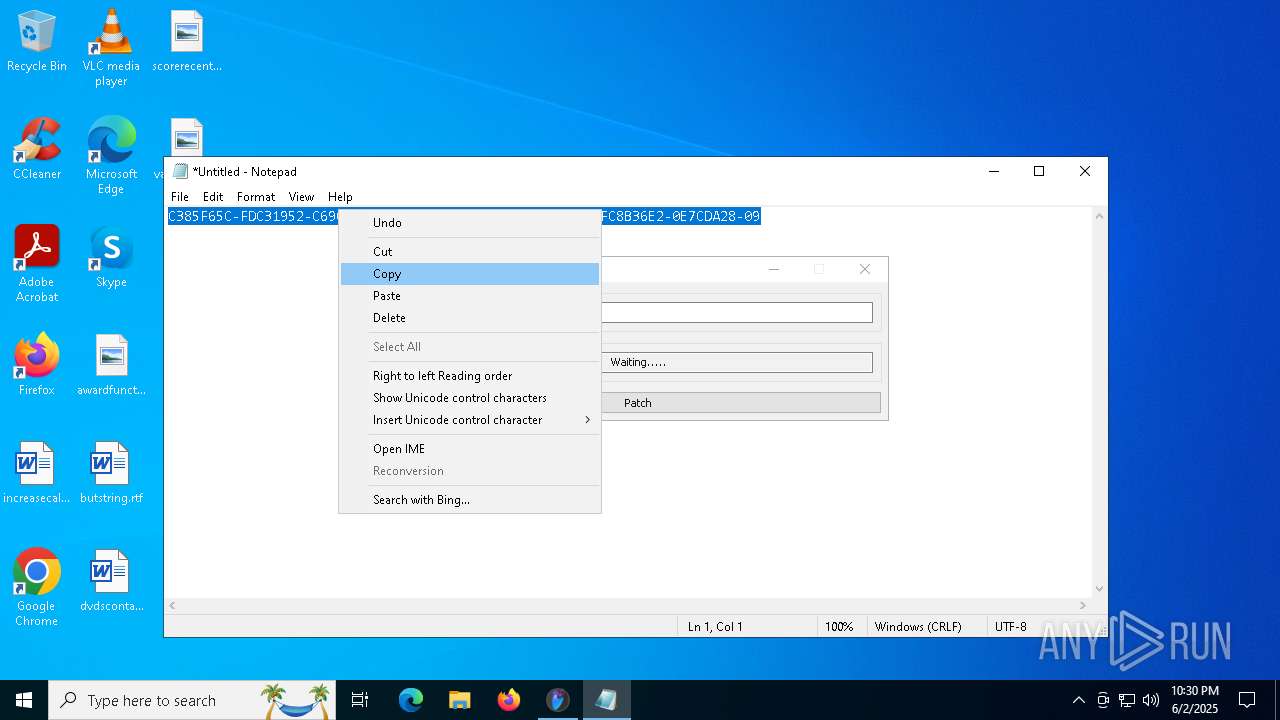Open Firefox from the taskbar

click(509, 700)
